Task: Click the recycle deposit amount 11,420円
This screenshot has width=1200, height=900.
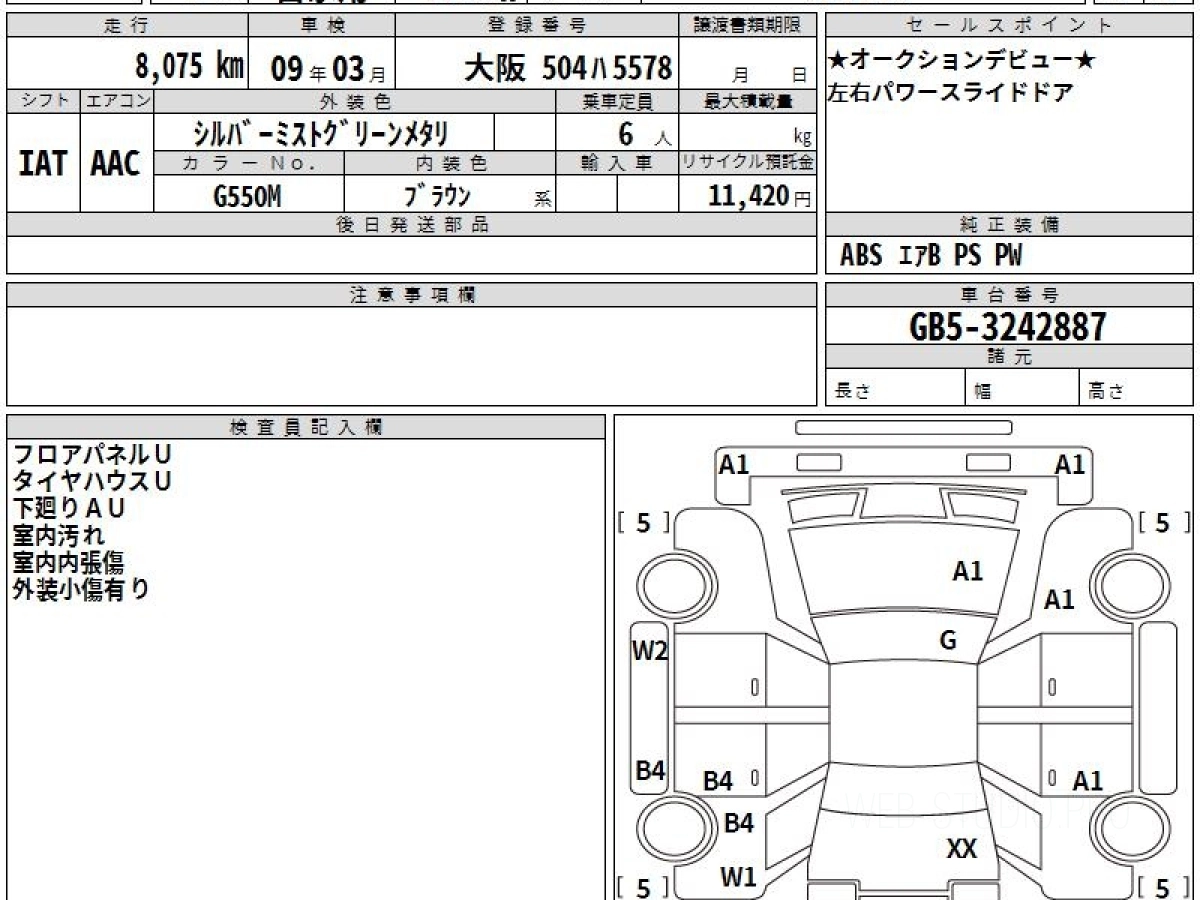Action: click(761, 196)
